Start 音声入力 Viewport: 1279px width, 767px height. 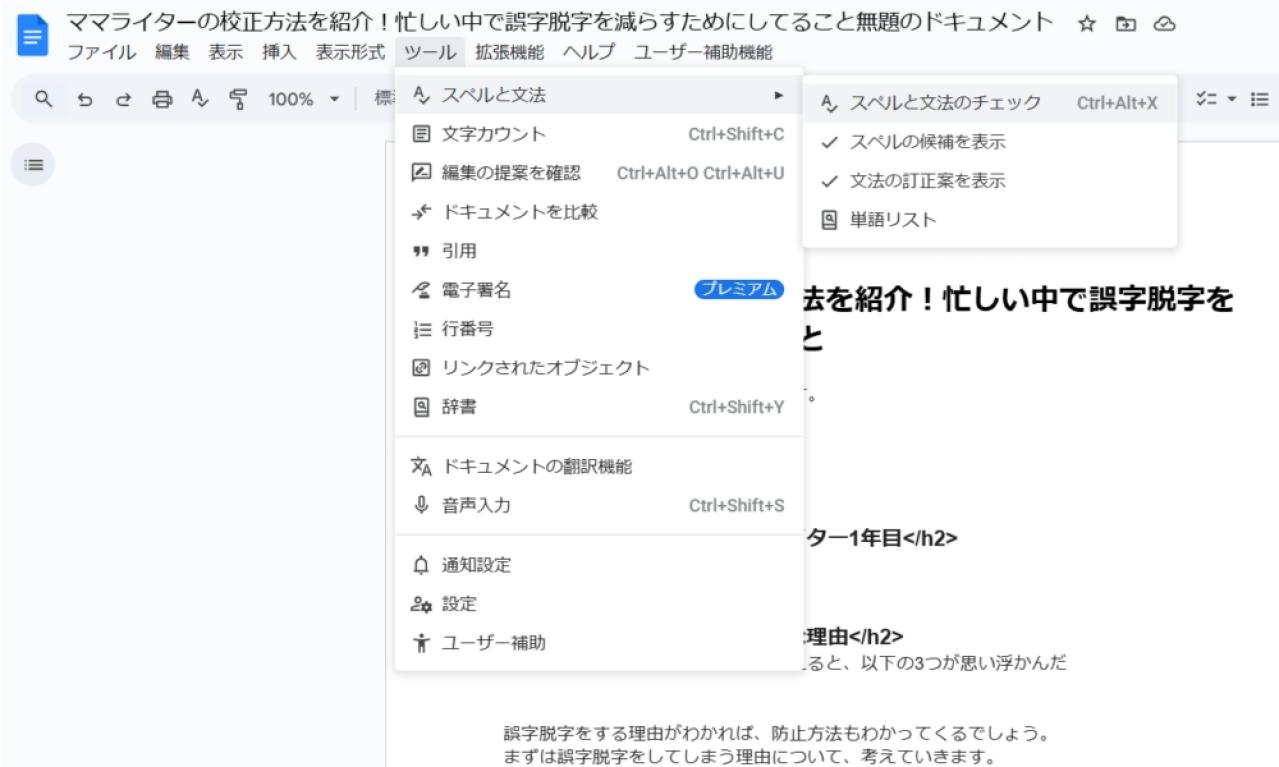pos(599,505)
